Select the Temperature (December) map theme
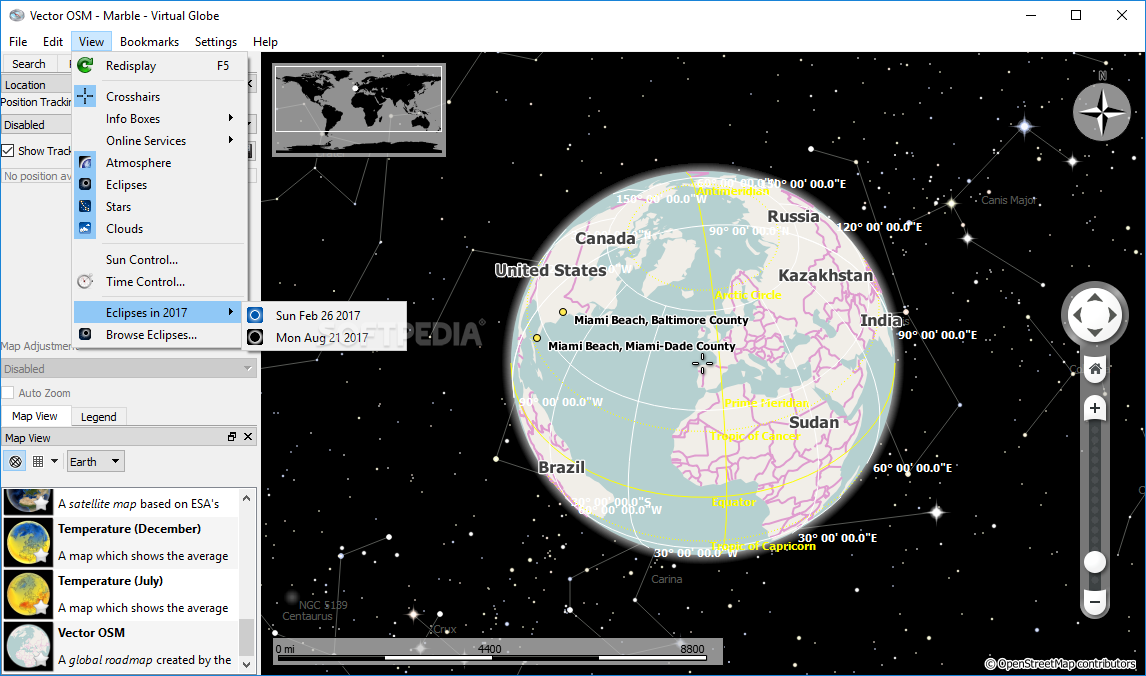The height and width of the screenshot is (676, 1146). (x=121, y=542)
